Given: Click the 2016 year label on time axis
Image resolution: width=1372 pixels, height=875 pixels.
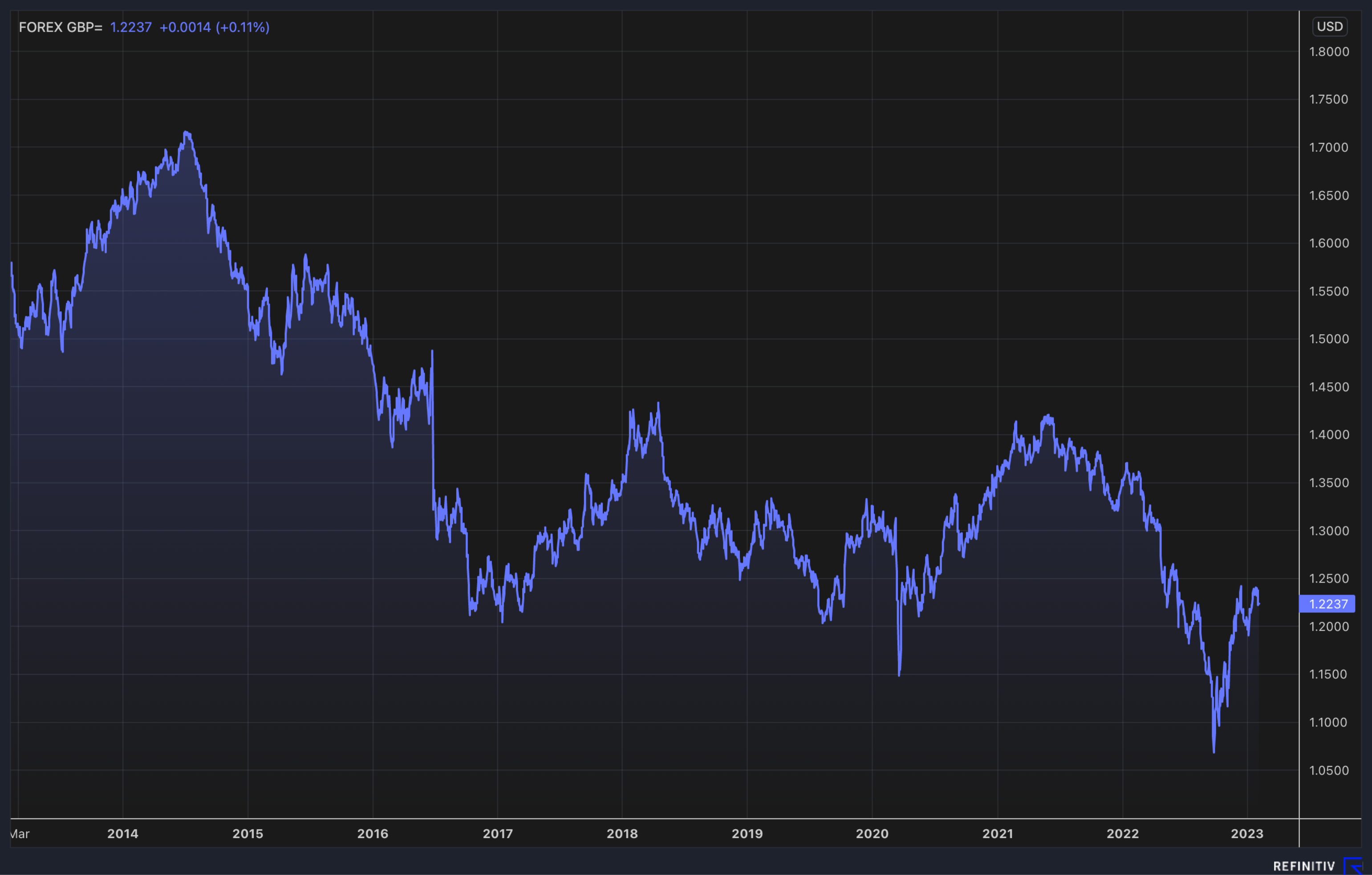Looking at the screenshot, I should [373, 834].
